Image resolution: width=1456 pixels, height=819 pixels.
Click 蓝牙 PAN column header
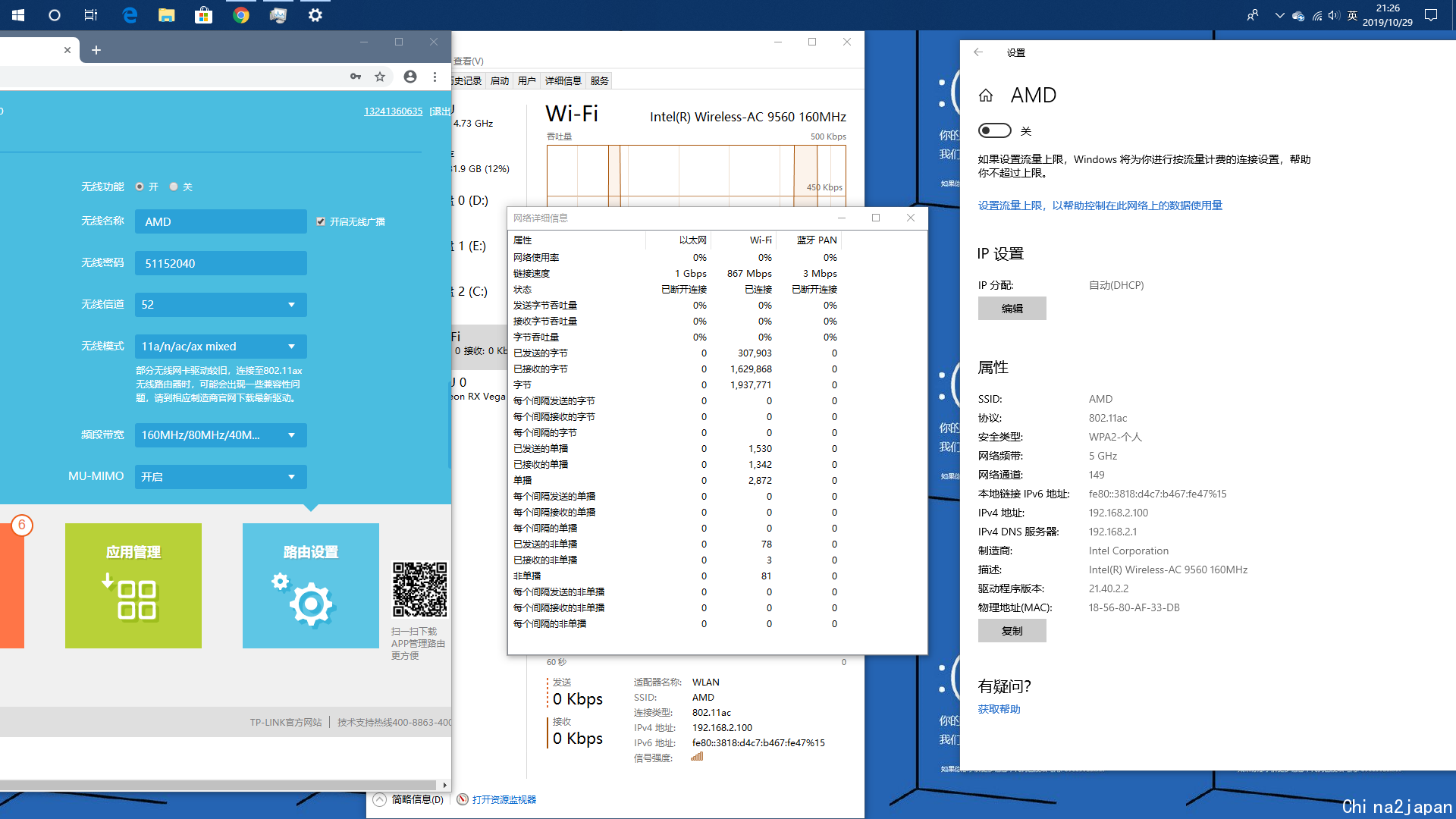[808, 240]
